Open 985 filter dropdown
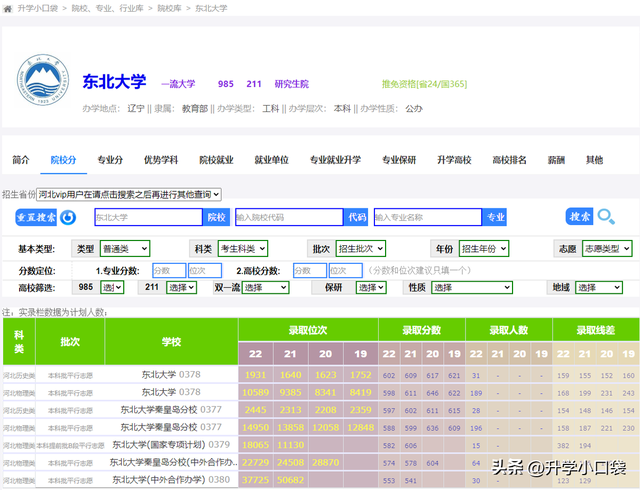The height and width of the screenshot is (490, 640). (112, 288)
